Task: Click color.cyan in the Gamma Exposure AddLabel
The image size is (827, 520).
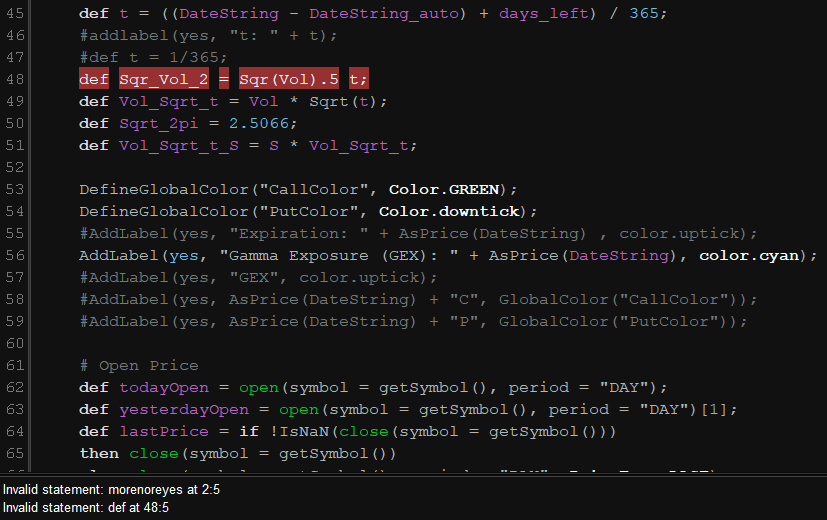Action: [749, 256]
